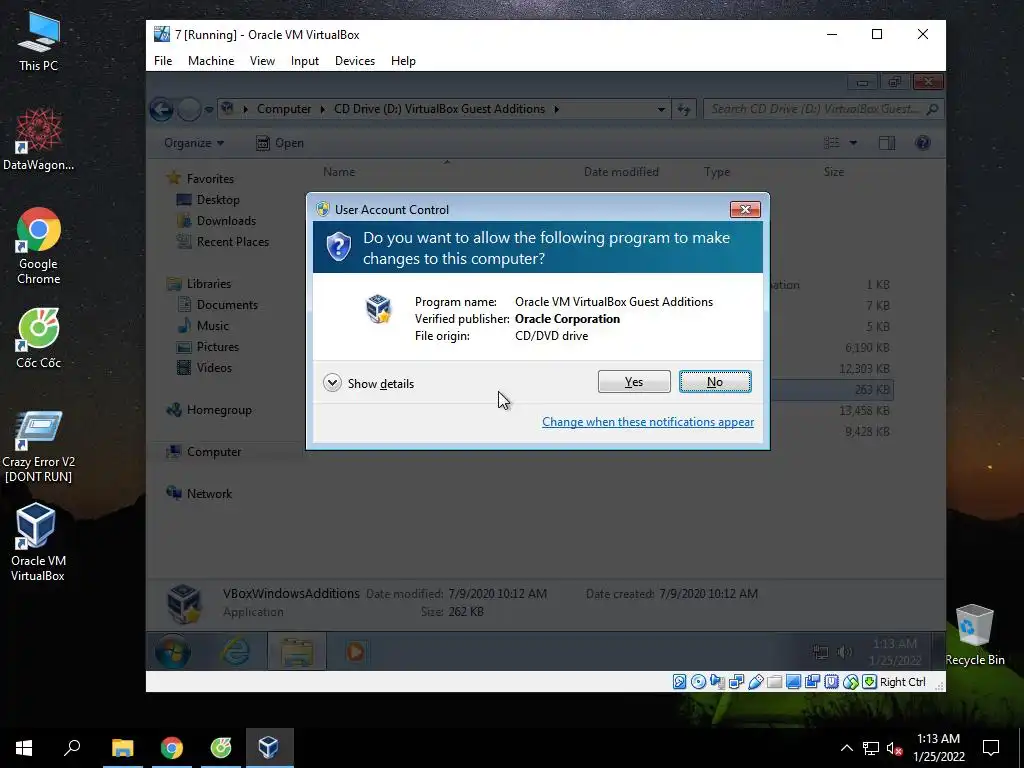Viewport: 1024px width, 768px height.
Task: Click the shared folders icon in VirtualBox status bar
Action: [775, 682]
